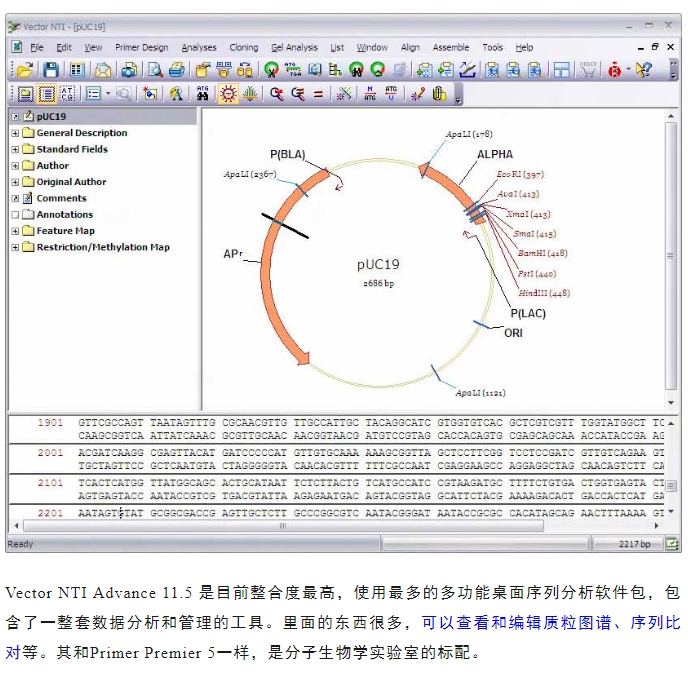Screen dimensions: 688x678
Task: Click the window layout panes icon
Action: [562, 70]
